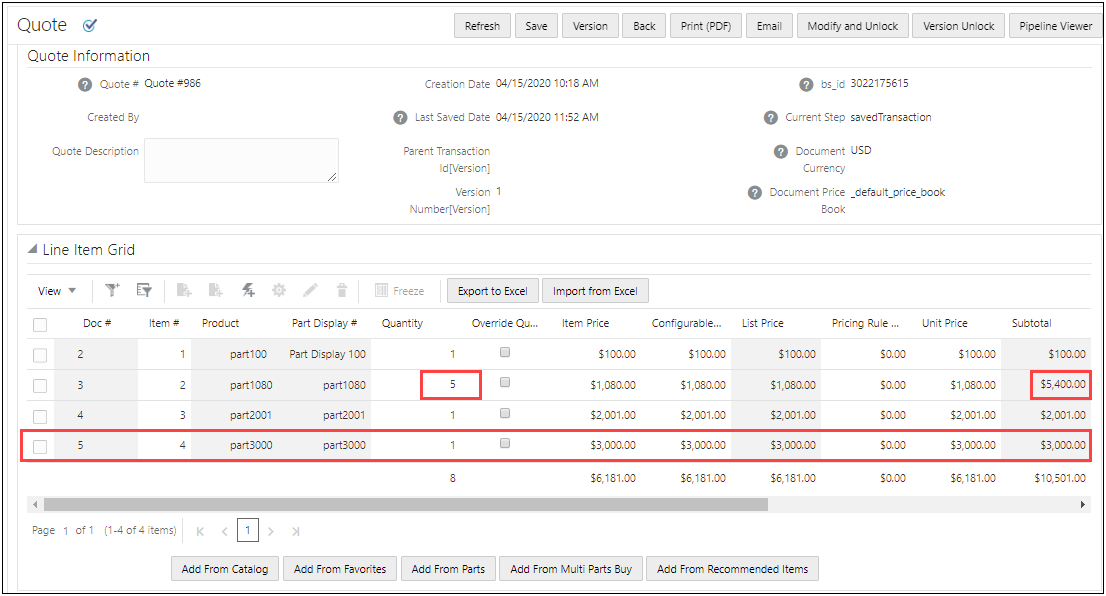Select the filter icon in the grid toolbar

point(113,290)
